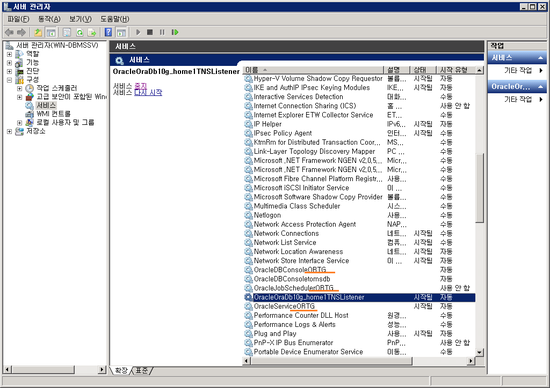Sort by the 이름 column header
The width and height of the screenshot is (550, 388).
313,70
